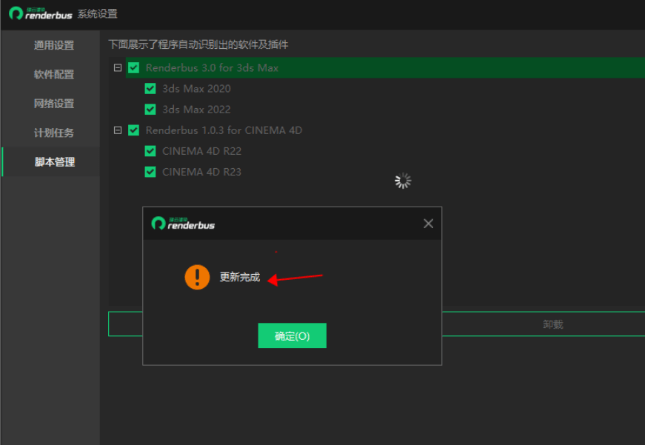Image resolution: width=646 pixels, height=445 pixels.
Task: Go to the 计划任务 tab
Action: (54, 133)
